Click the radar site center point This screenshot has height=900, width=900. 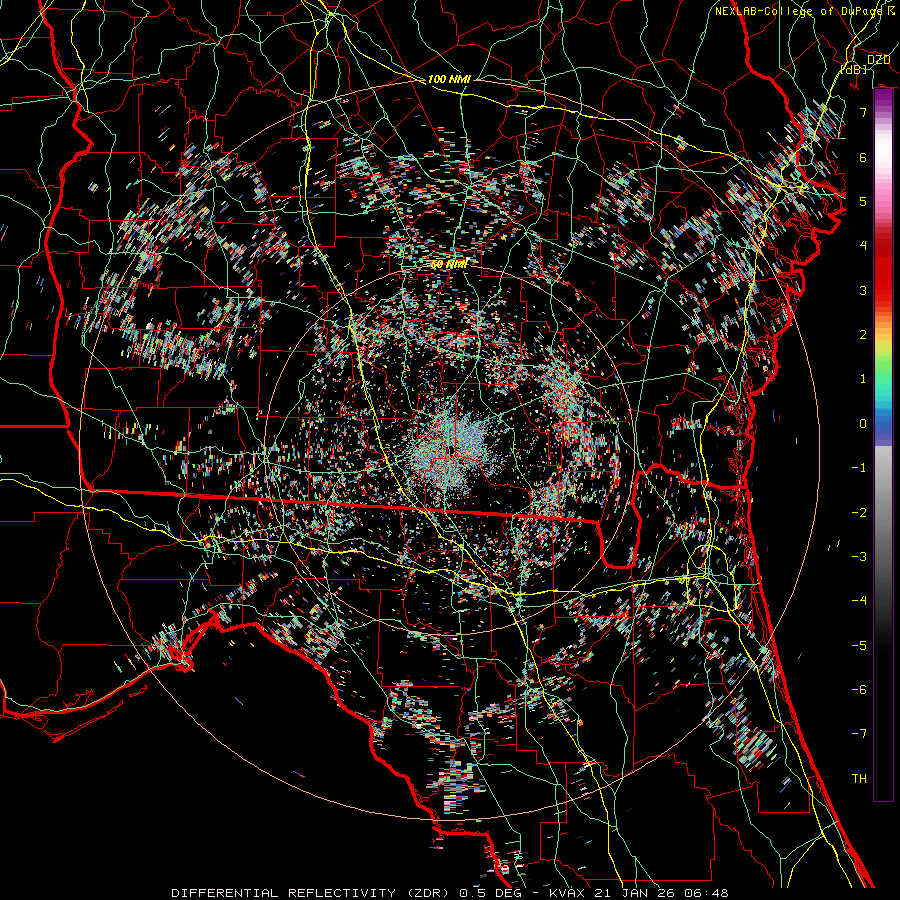[450, 449]
